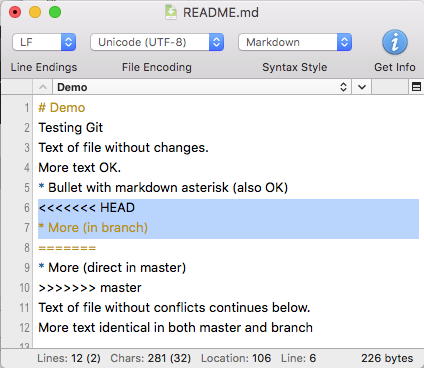Click the README.md document icon in title bar
Image resolution: width=424 pixels, height=368 pixels.
tap(171, 12)
